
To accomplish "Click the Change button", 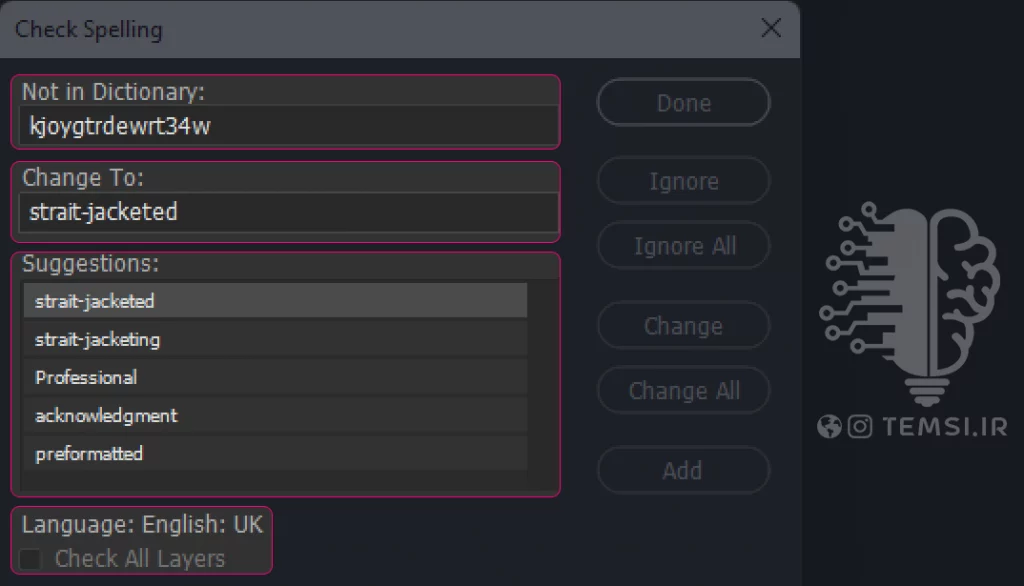I will coord(683,325).
